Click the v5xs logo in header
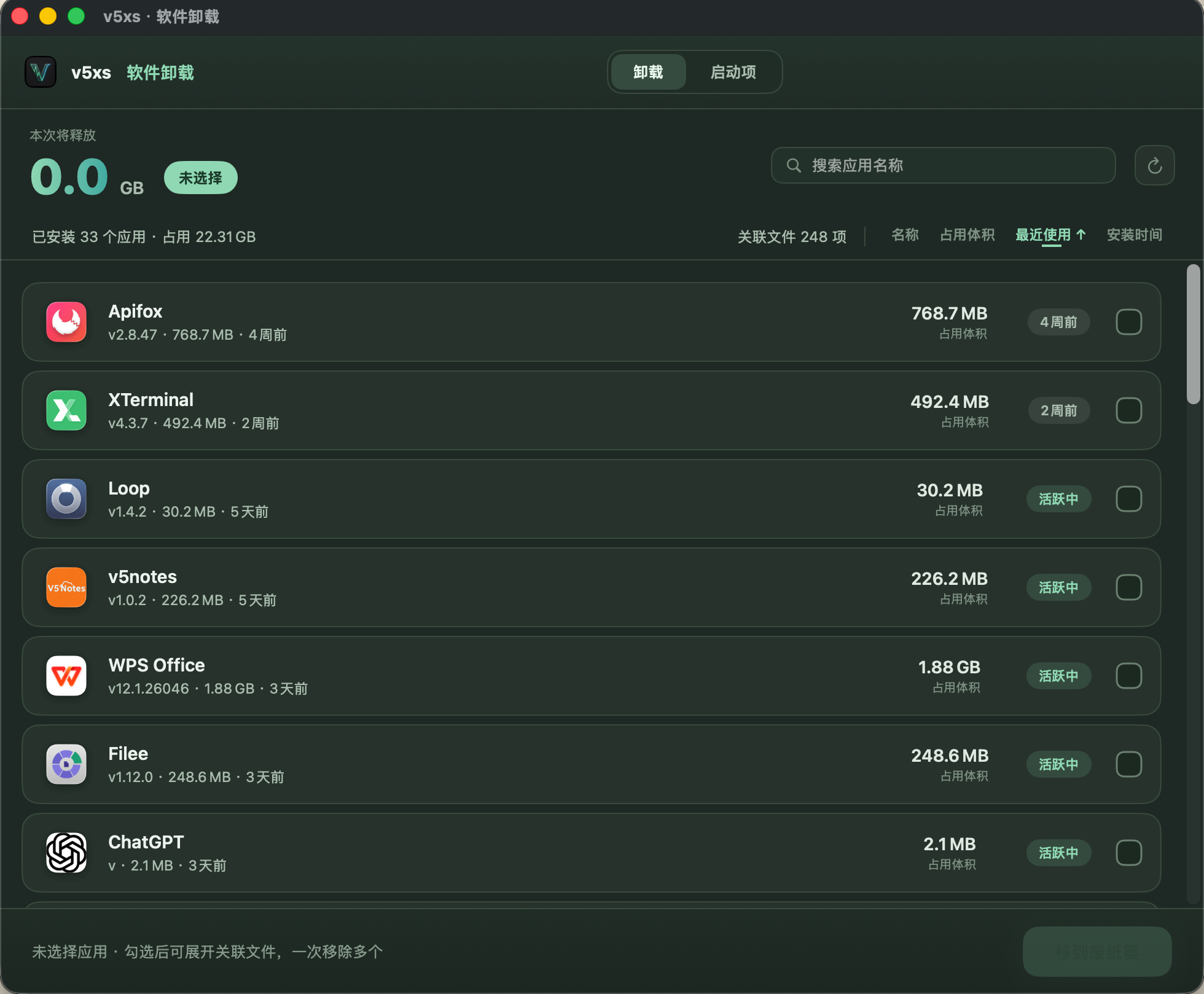This screenshot has height=994, width=1204. tap(41, 72)
